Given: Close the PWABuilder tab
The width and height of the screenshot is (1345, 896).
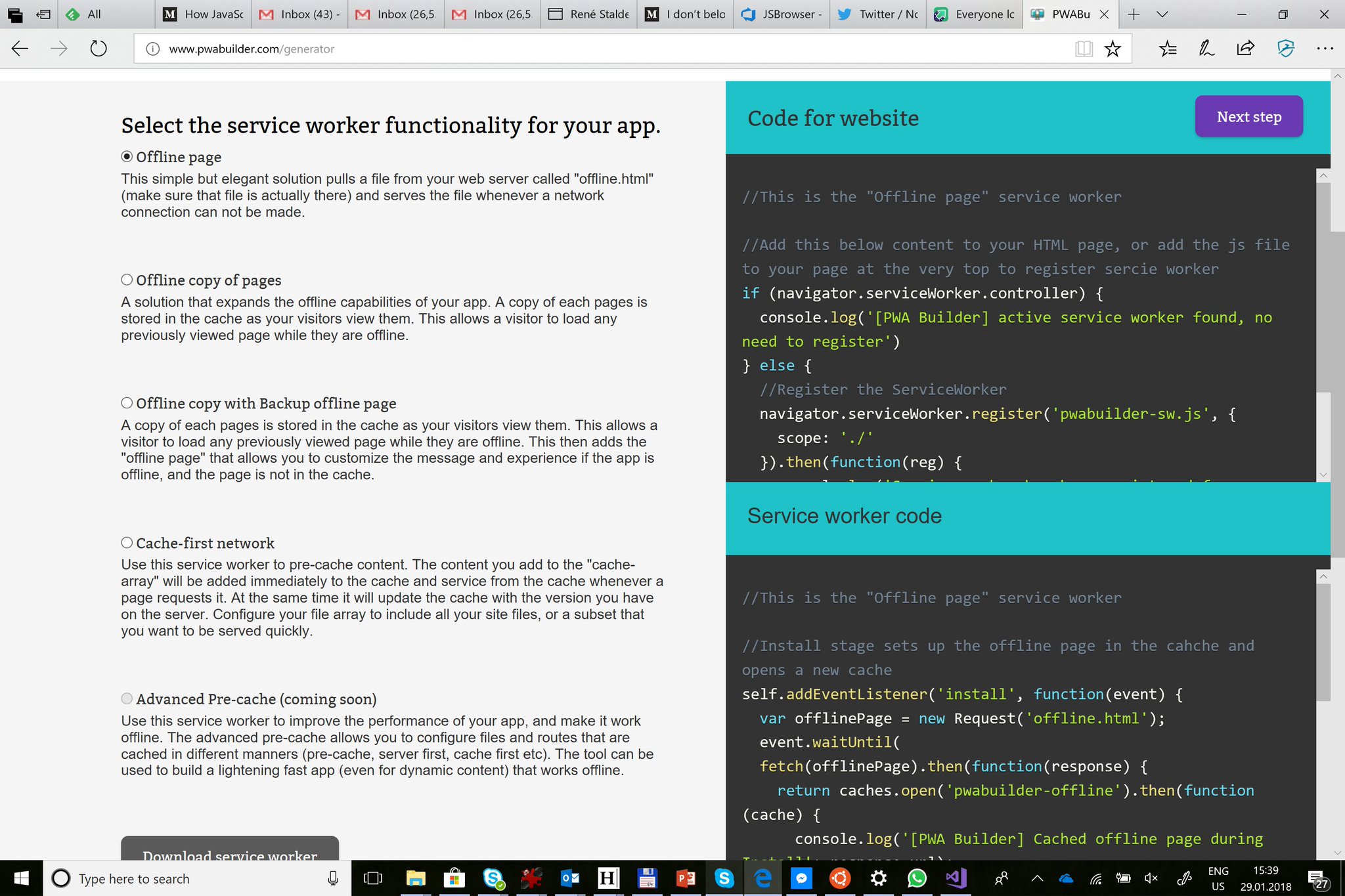Looking at the screenshot, I should click(x=1104, y=14).
